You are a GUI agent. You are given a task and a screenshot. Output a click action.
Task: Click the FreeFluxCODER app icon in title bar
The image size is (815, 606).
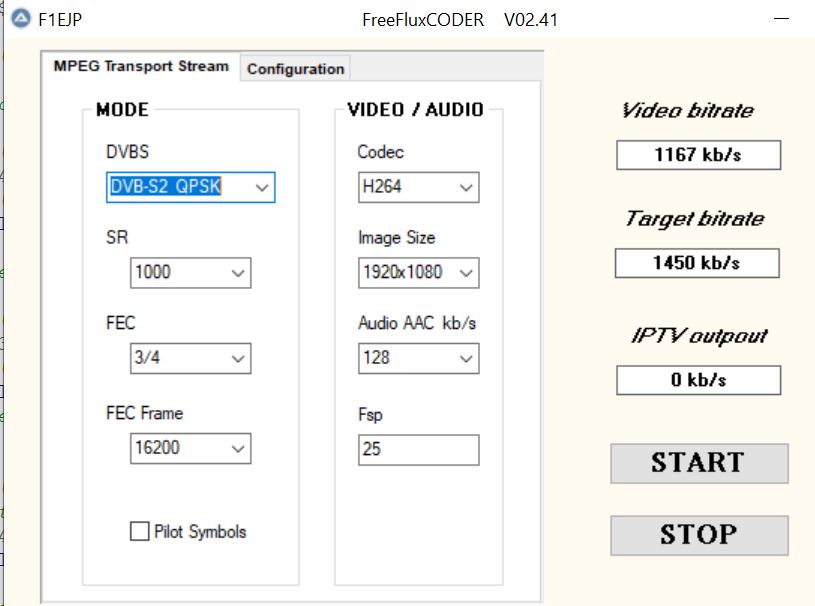[x=21, y=19]
